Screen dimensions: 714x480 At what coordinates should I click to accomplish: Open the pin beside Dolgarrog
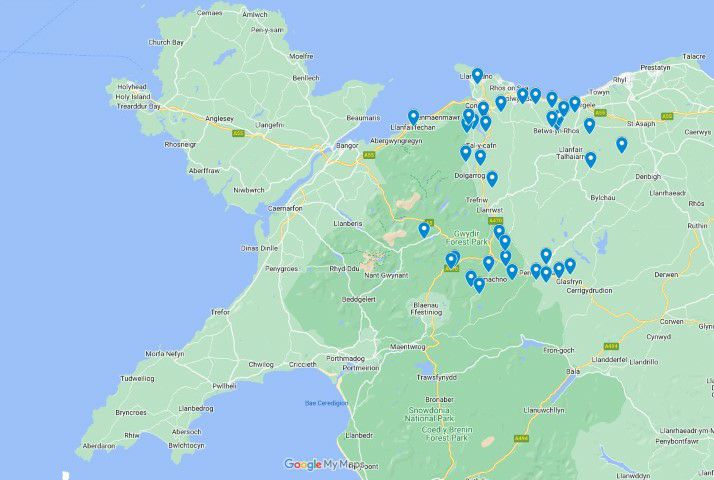tap(492, 179)
